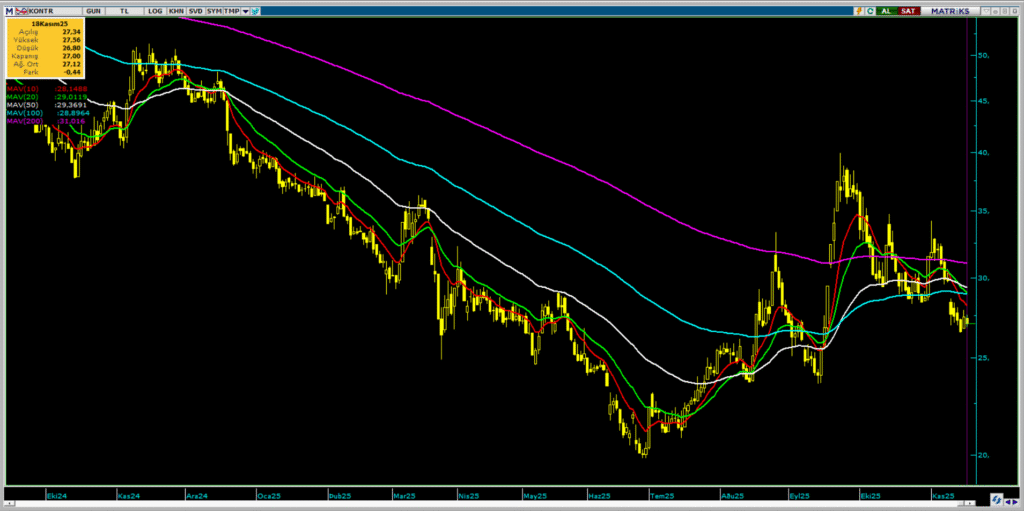
Task: Click the orange lightning bolt icon
Action: click(859, 10)
